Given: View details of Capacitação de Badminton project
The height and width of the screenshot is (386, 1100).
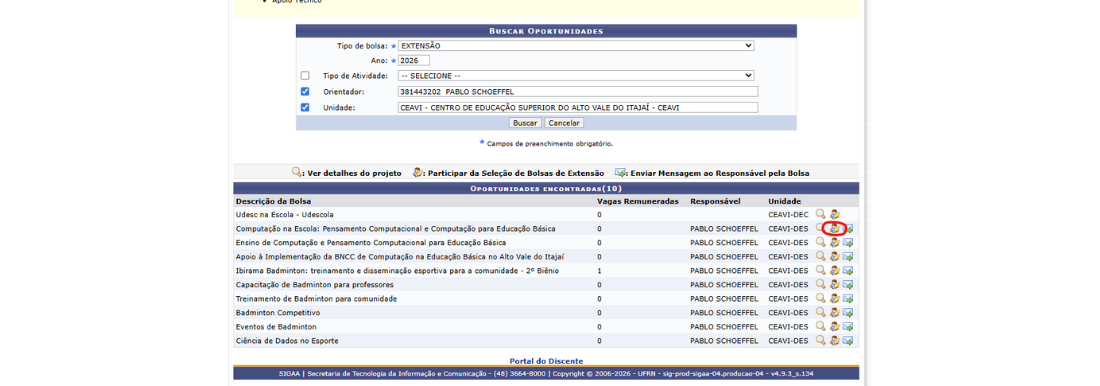Looking at the screenshot, I should pos(820,284).
